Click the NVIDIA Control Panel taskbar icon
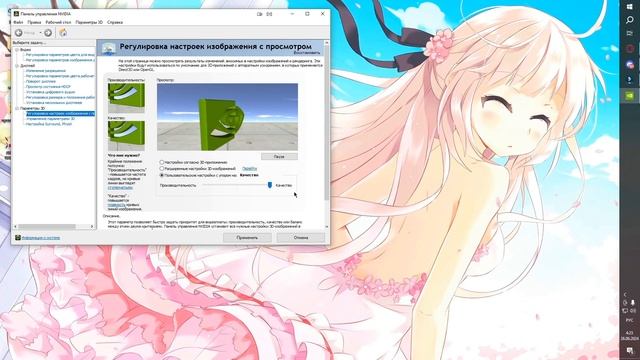640x360 pixels. click(630, 96)
